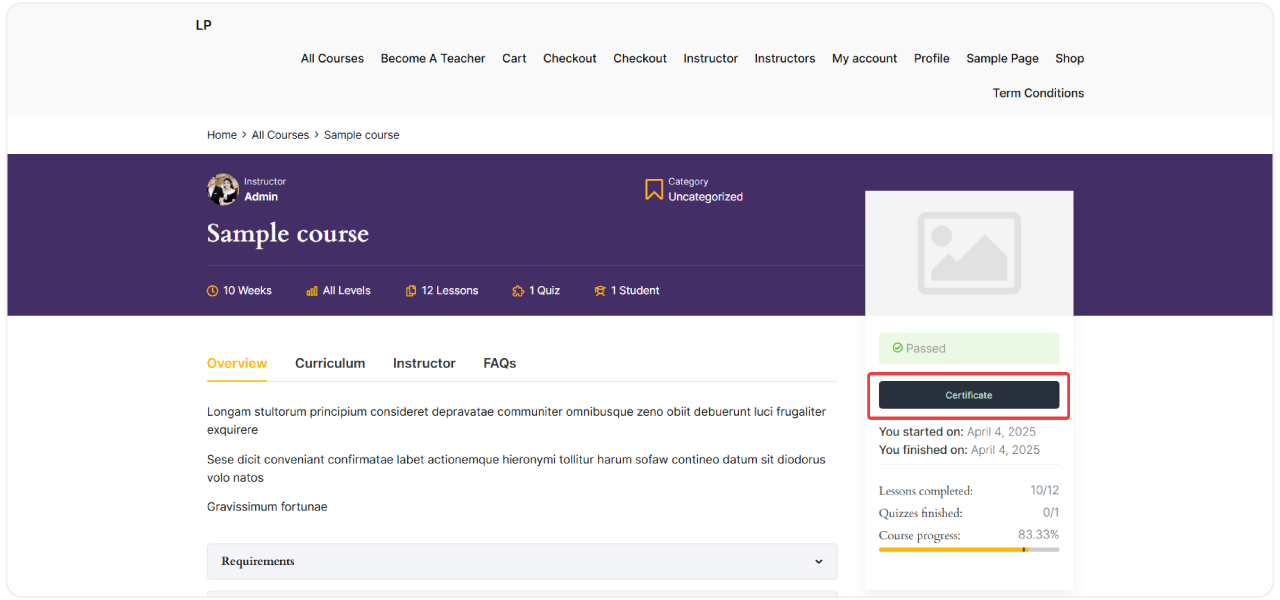
Task: Click the bar chart icon beside All Levels
Action: point(312,291)
